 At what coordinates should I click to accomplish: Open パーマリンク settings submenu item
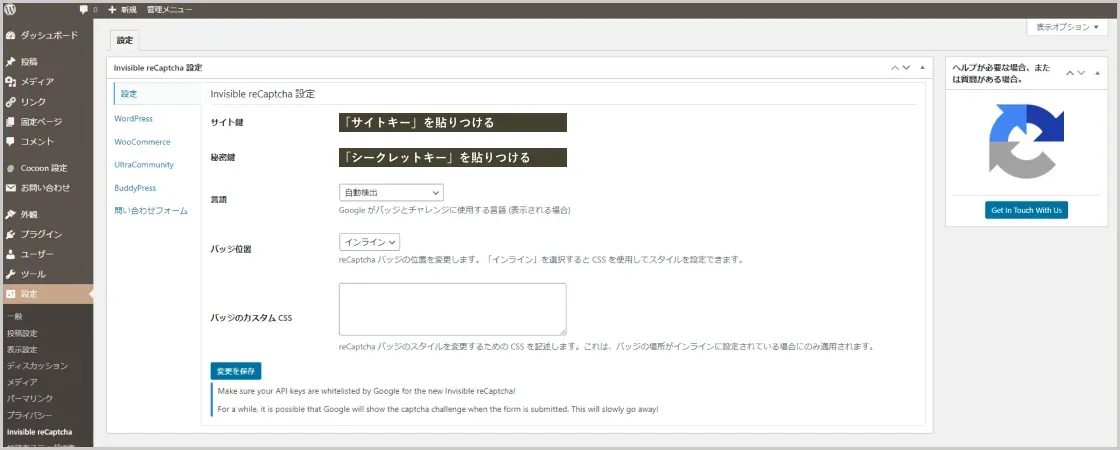(29, 398)
